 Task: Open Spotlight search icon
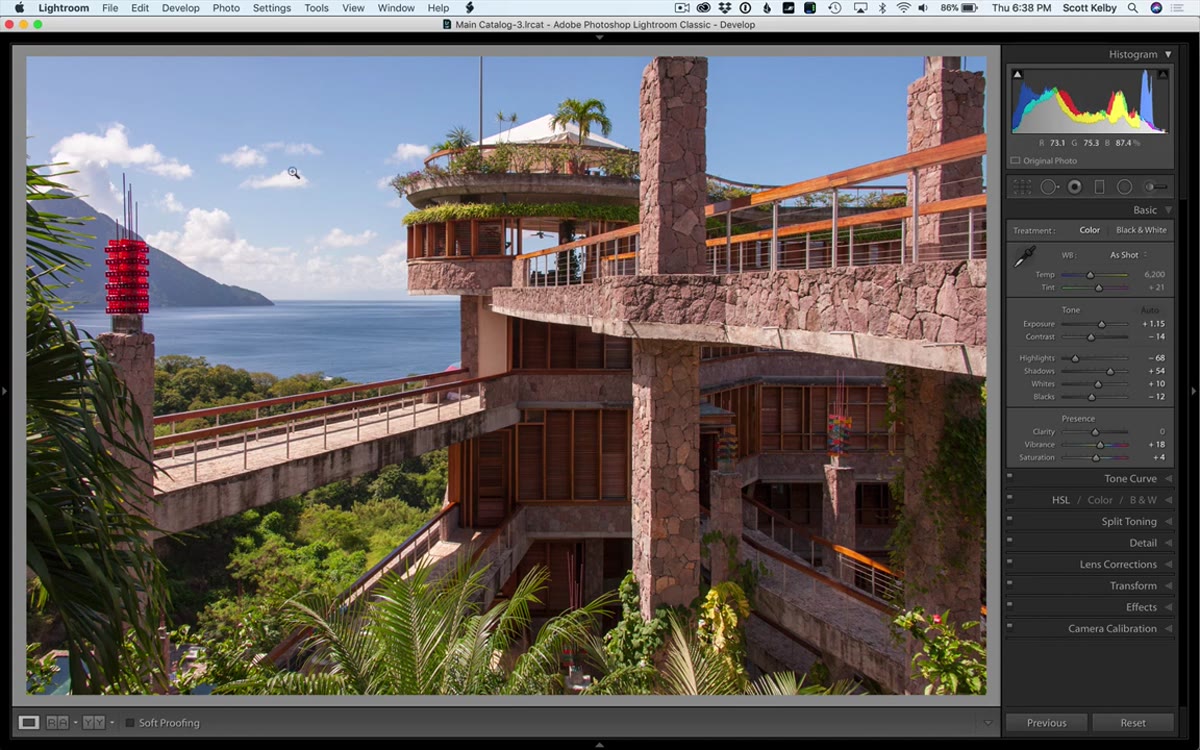[x=1135, y=8]
